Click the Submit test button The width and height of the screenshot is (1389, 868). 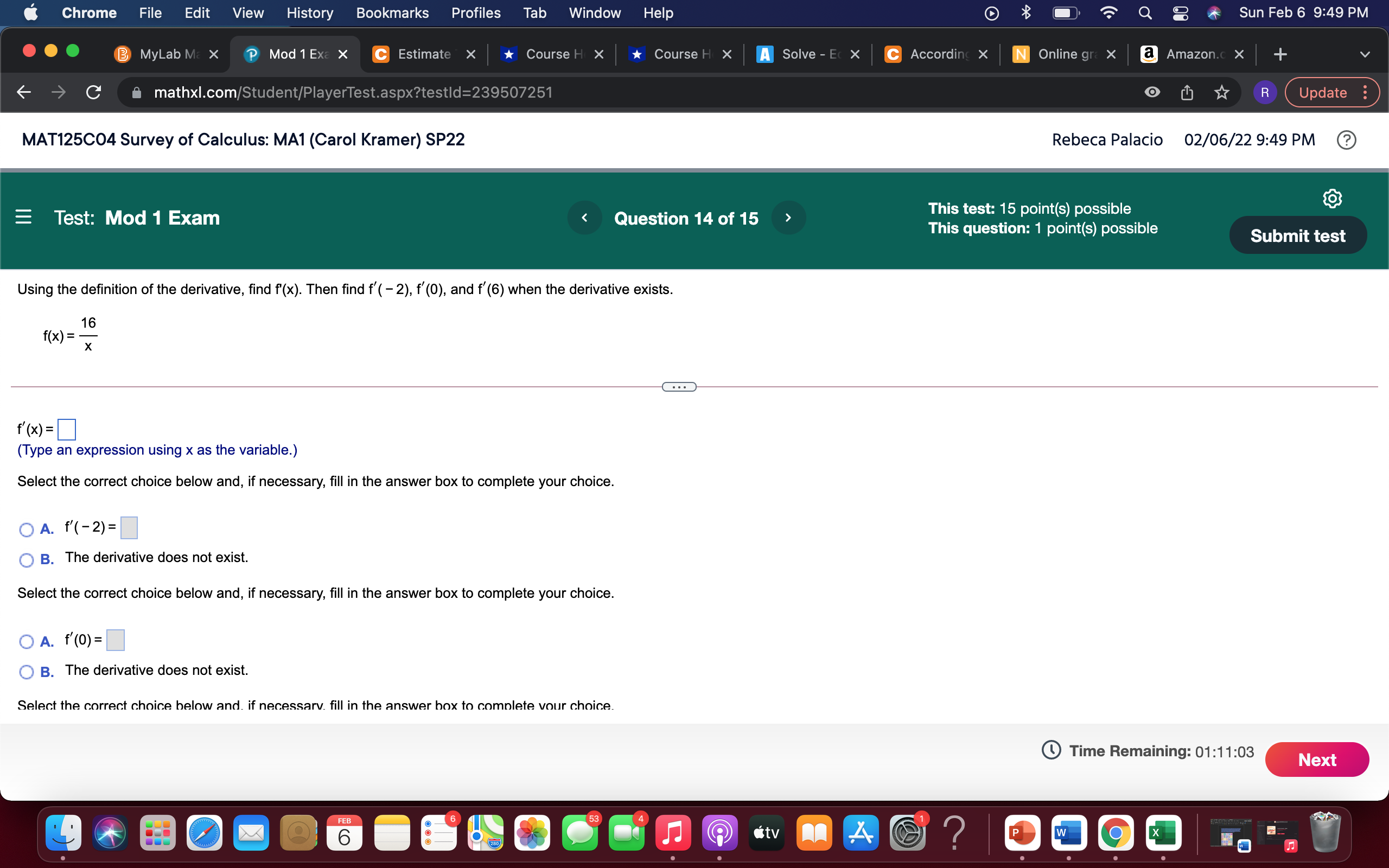1298,235
